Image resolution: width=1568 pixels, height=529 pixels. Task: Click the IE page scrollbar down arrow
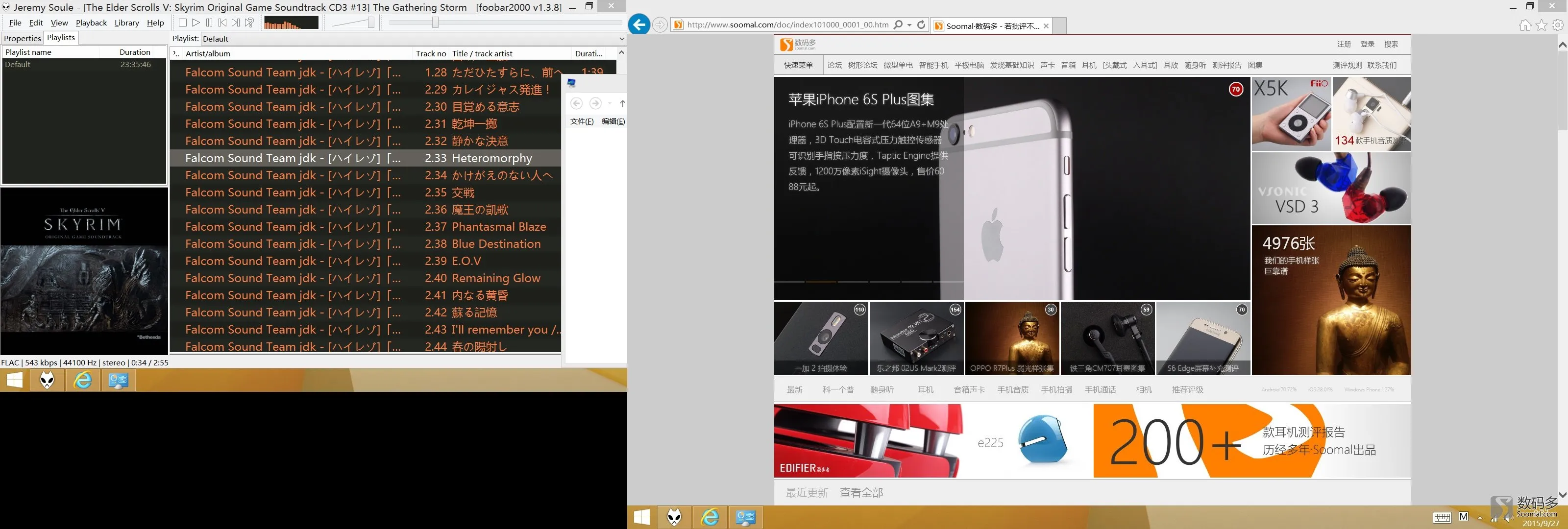point(1562,495)
